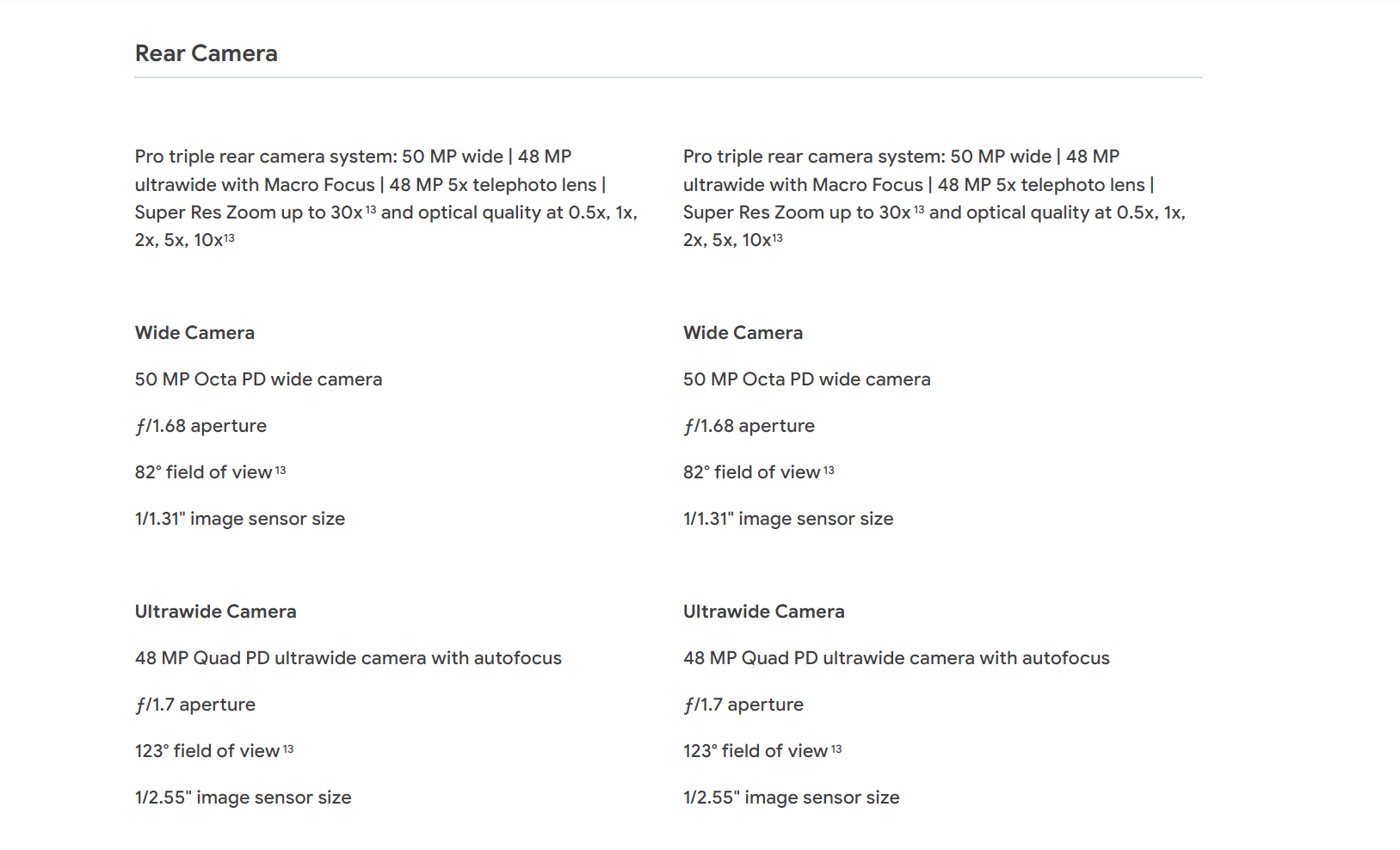This screenshot has height=850, width=1400.
Task: Open footnote 13 after 10x in left column
Action: point(229,237)
